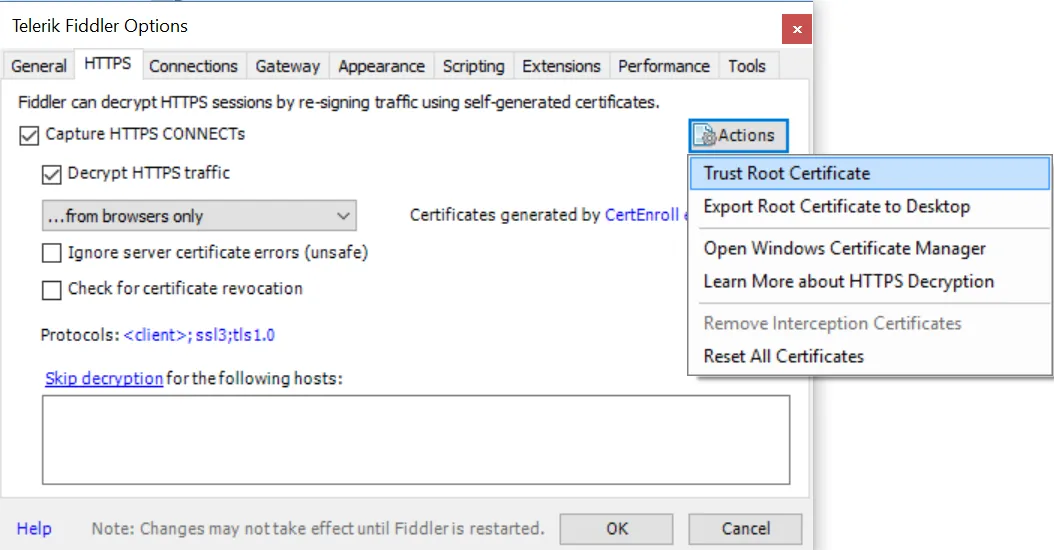1054x550 pixels.
Task: Click the protocols link '<client>; ssl3;tls1.0'
Action: point(199,335)
